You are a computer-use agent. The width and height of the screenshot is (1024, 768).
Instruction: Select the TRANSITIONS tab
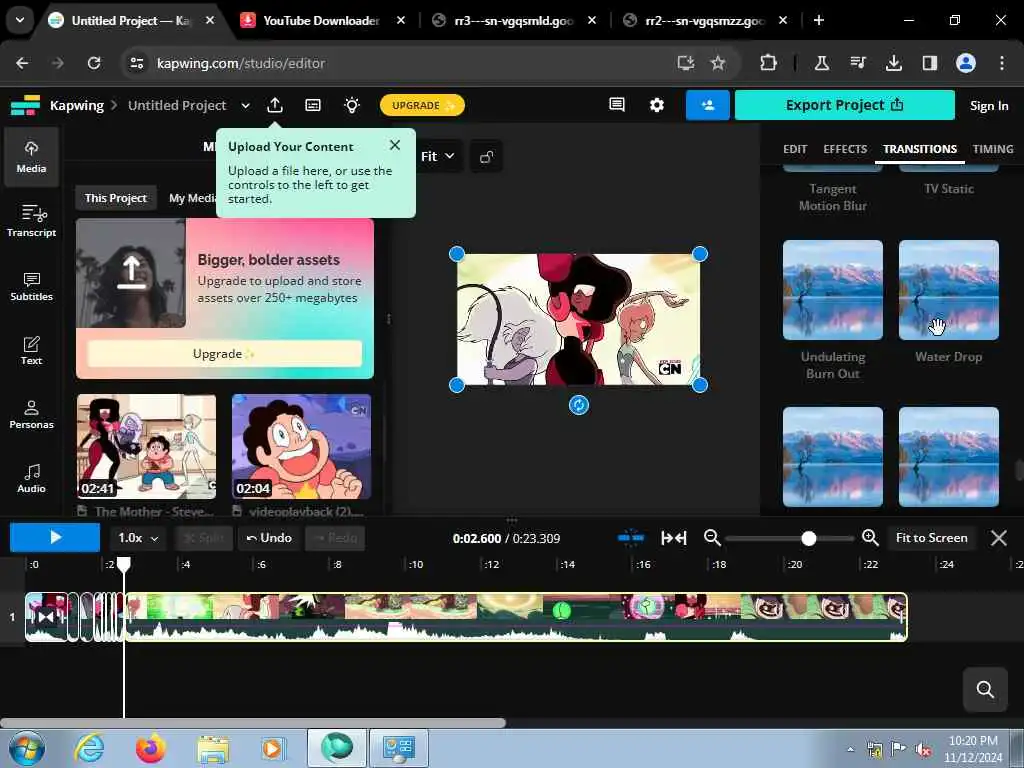point(920,149)
